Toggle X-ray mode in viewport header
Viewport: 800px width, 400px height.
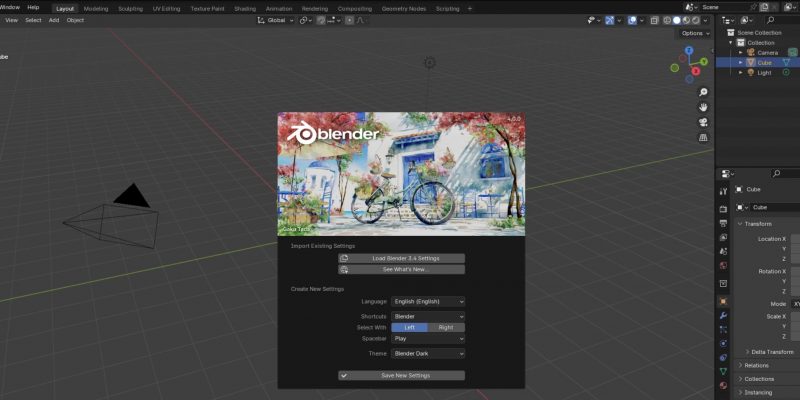coord(655,20)
